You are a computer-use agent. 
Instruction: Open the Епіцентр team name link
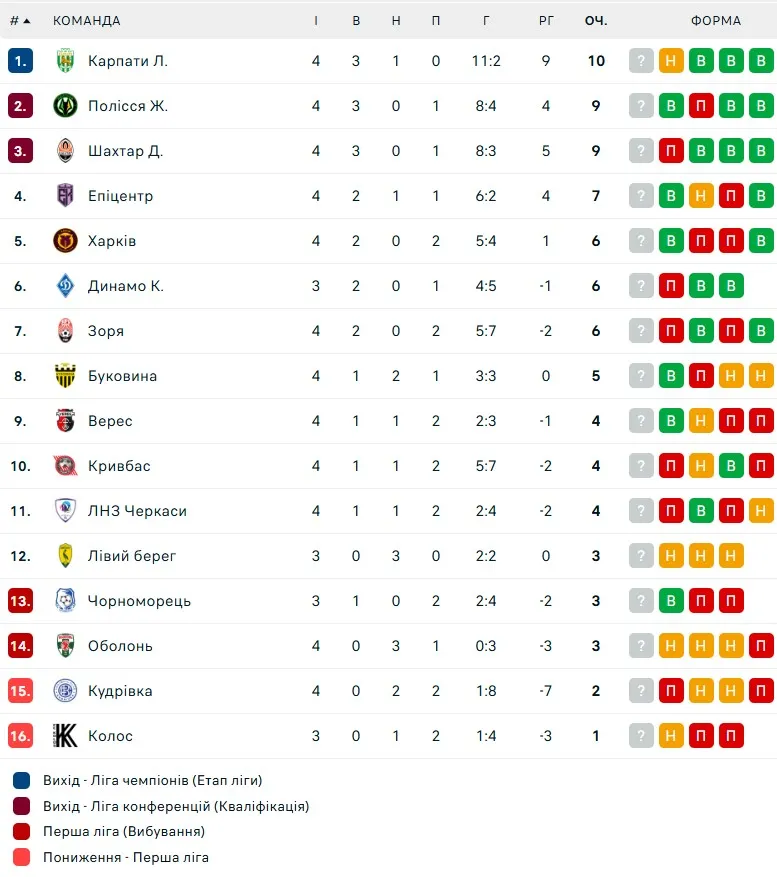click(x=120, y=196)
